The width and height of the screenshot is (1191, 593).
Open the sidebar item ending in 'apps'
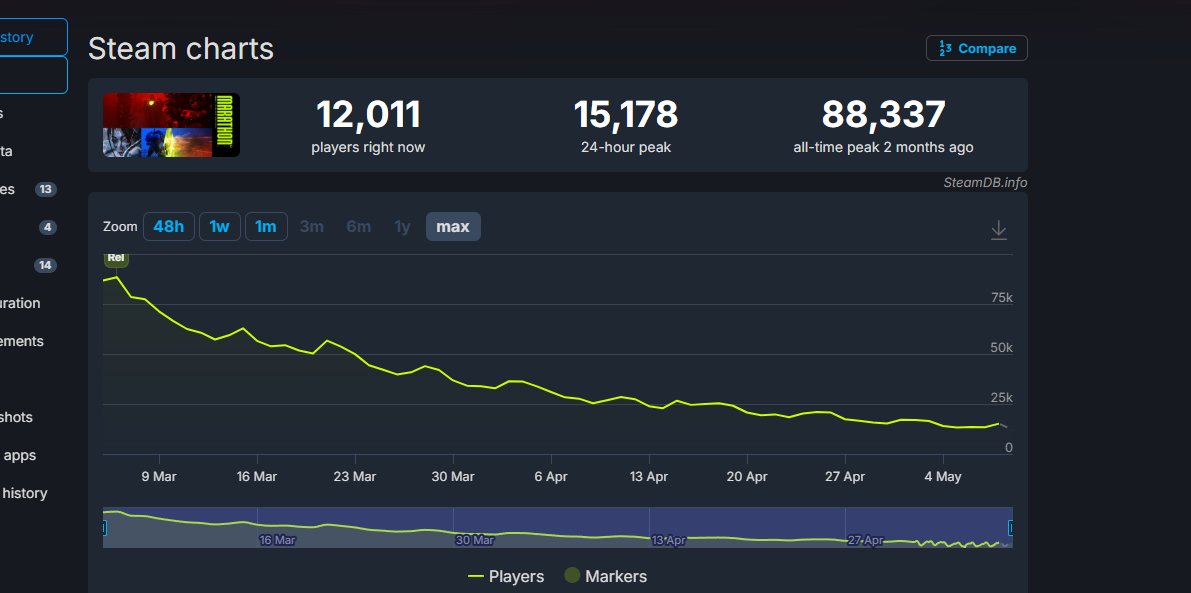click(x=18, y=455)
